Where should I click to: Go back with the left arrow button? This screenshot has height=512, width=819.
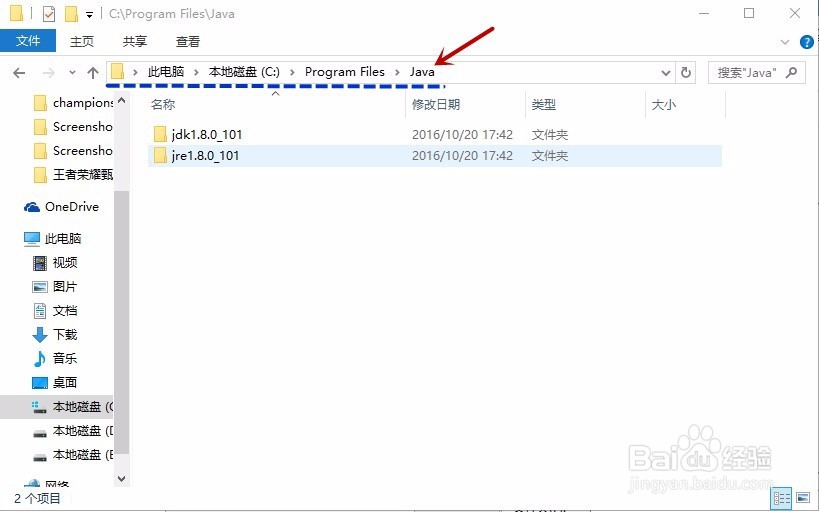coord(19,73)
